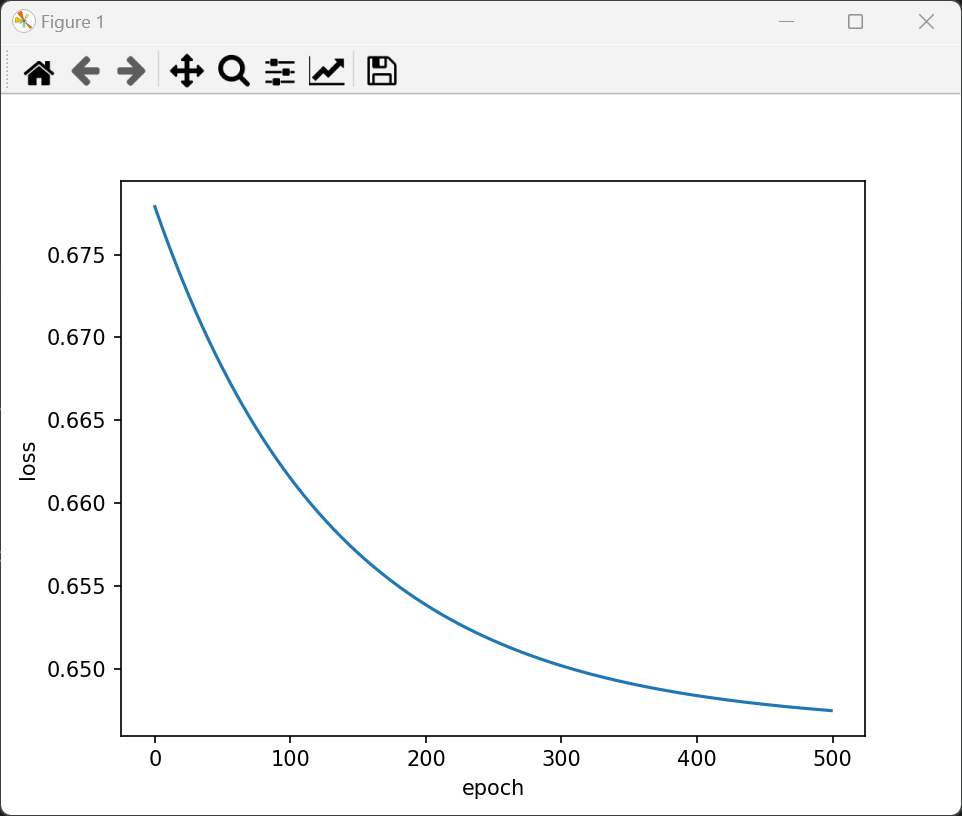
Task: Close the Figure 1 window
Action: click(x=926, y=21)
